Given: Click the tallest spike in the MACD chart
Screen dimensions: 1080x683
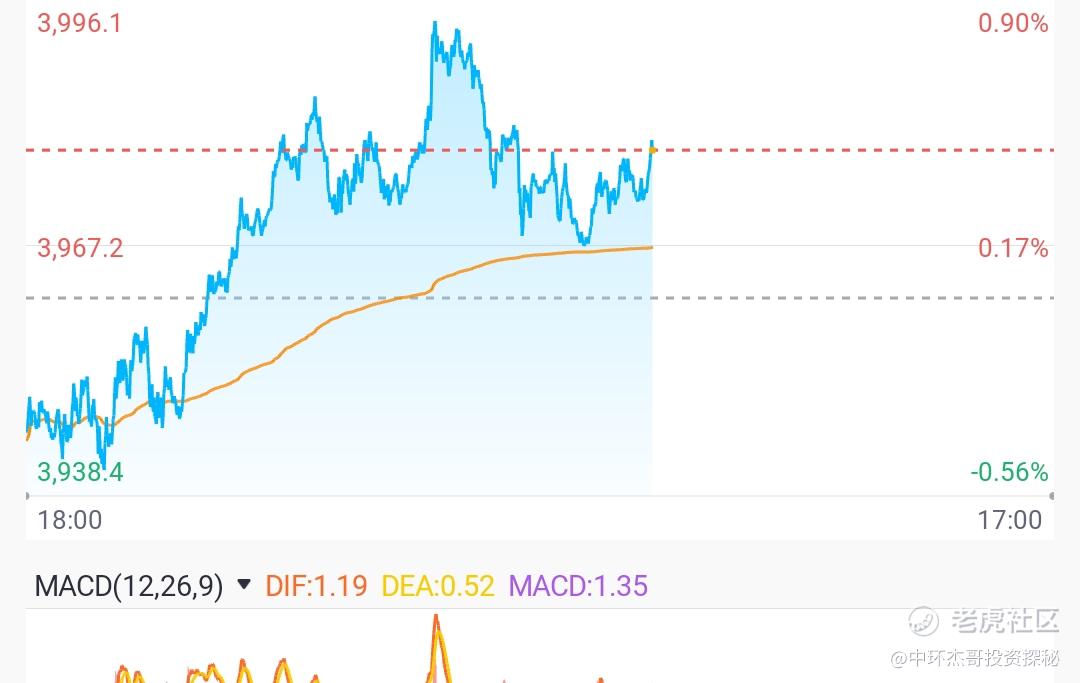Looking at the screenshot, I should point(436,620).
